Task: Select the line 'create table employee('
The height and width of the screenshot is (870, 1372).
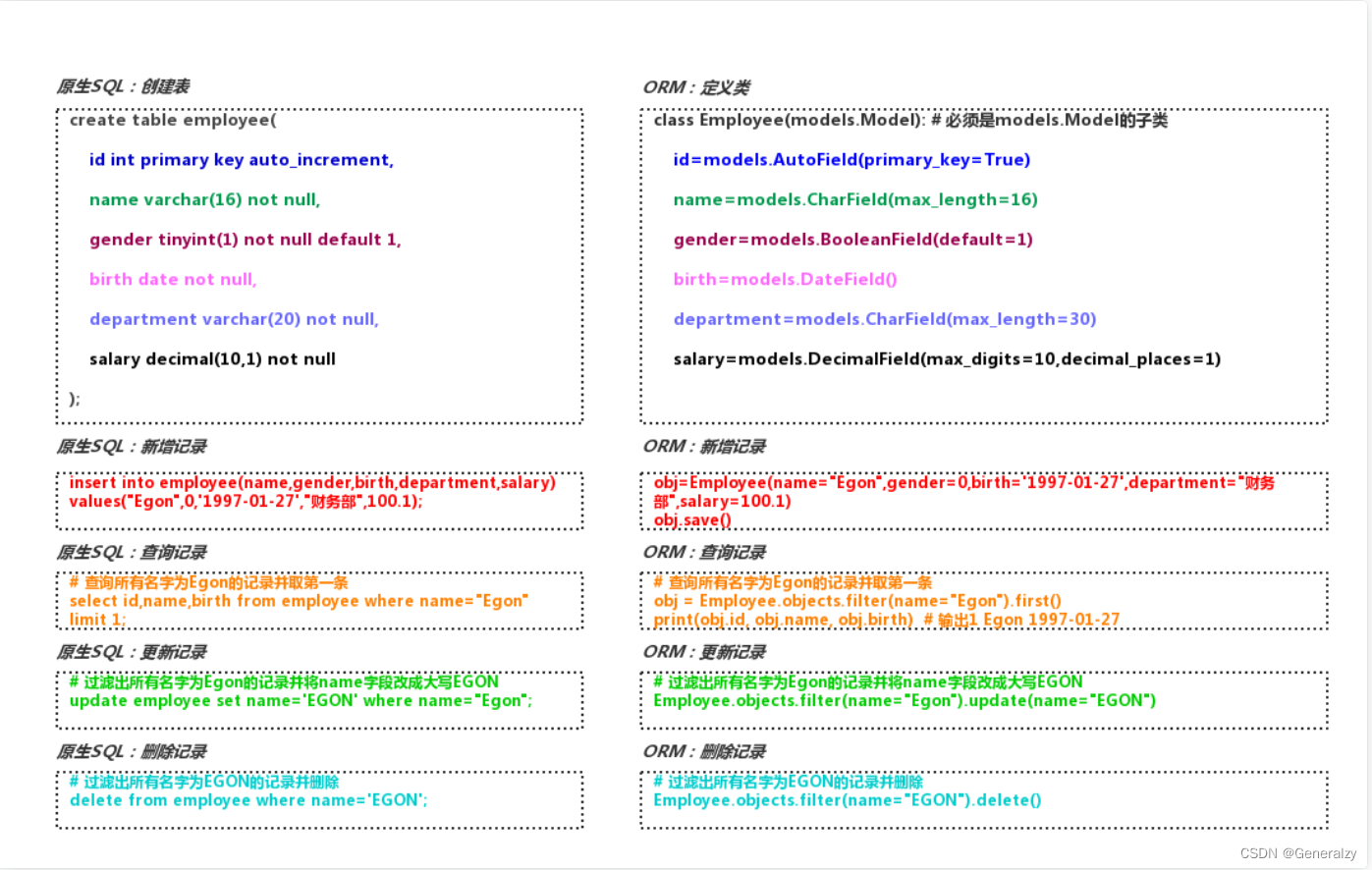Action: (173, 120)
